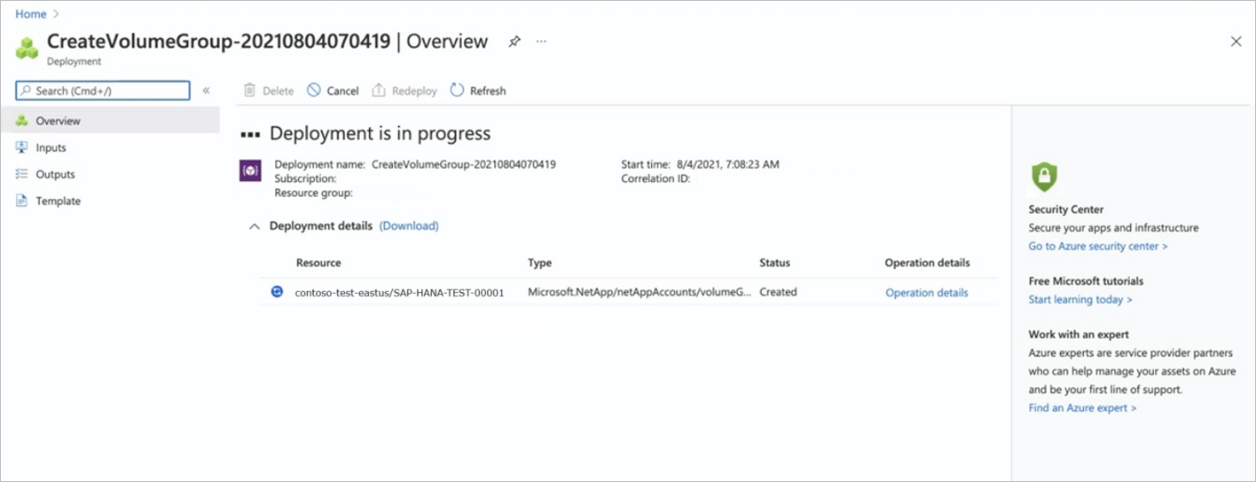Select resource contoso-test-eastus/SAP-HANA-TEST-00001

click(399, 293)
